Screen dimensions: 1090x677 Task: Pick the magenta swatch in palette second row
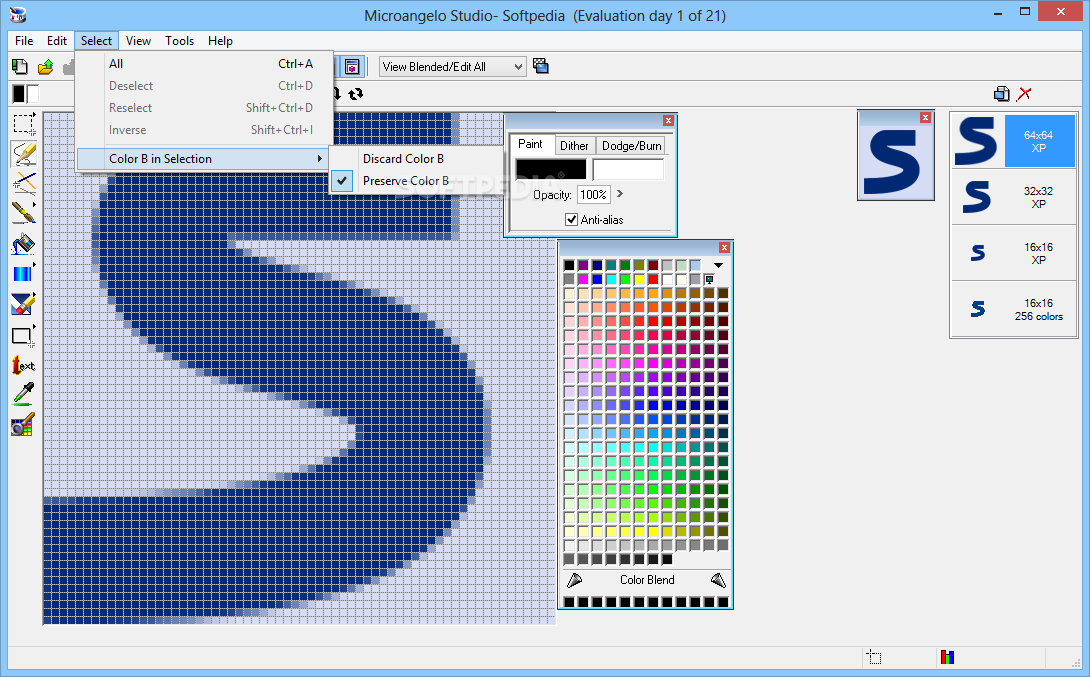pos(583,279)
